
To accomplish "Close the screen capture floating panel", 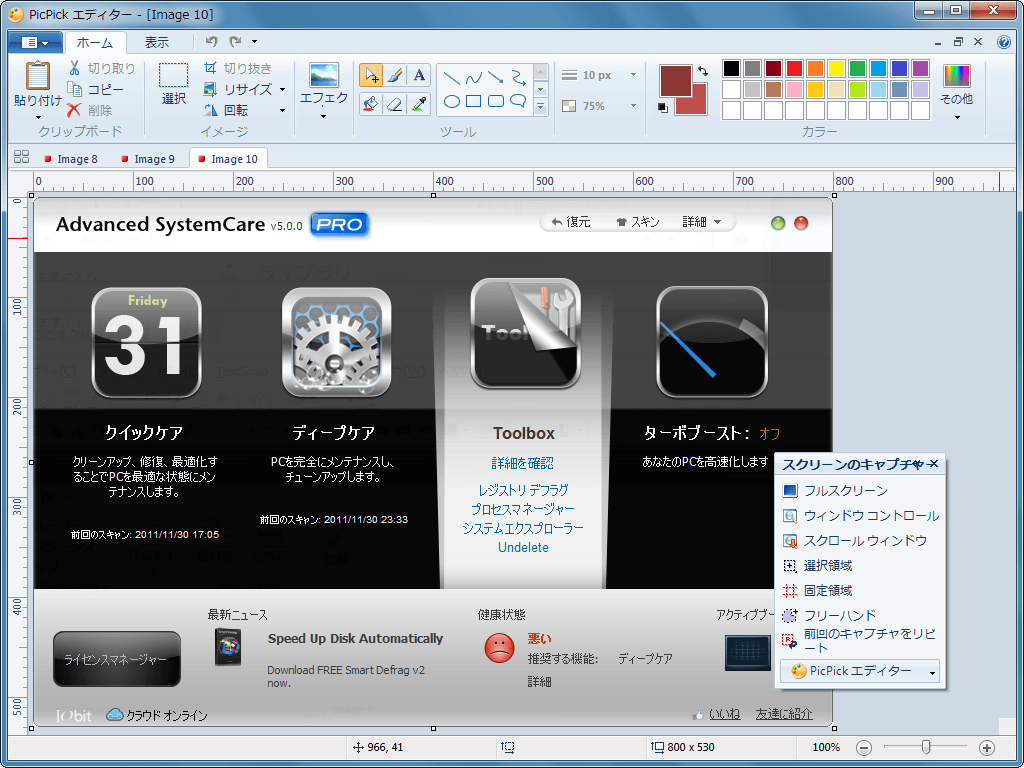I will [933, 464].
